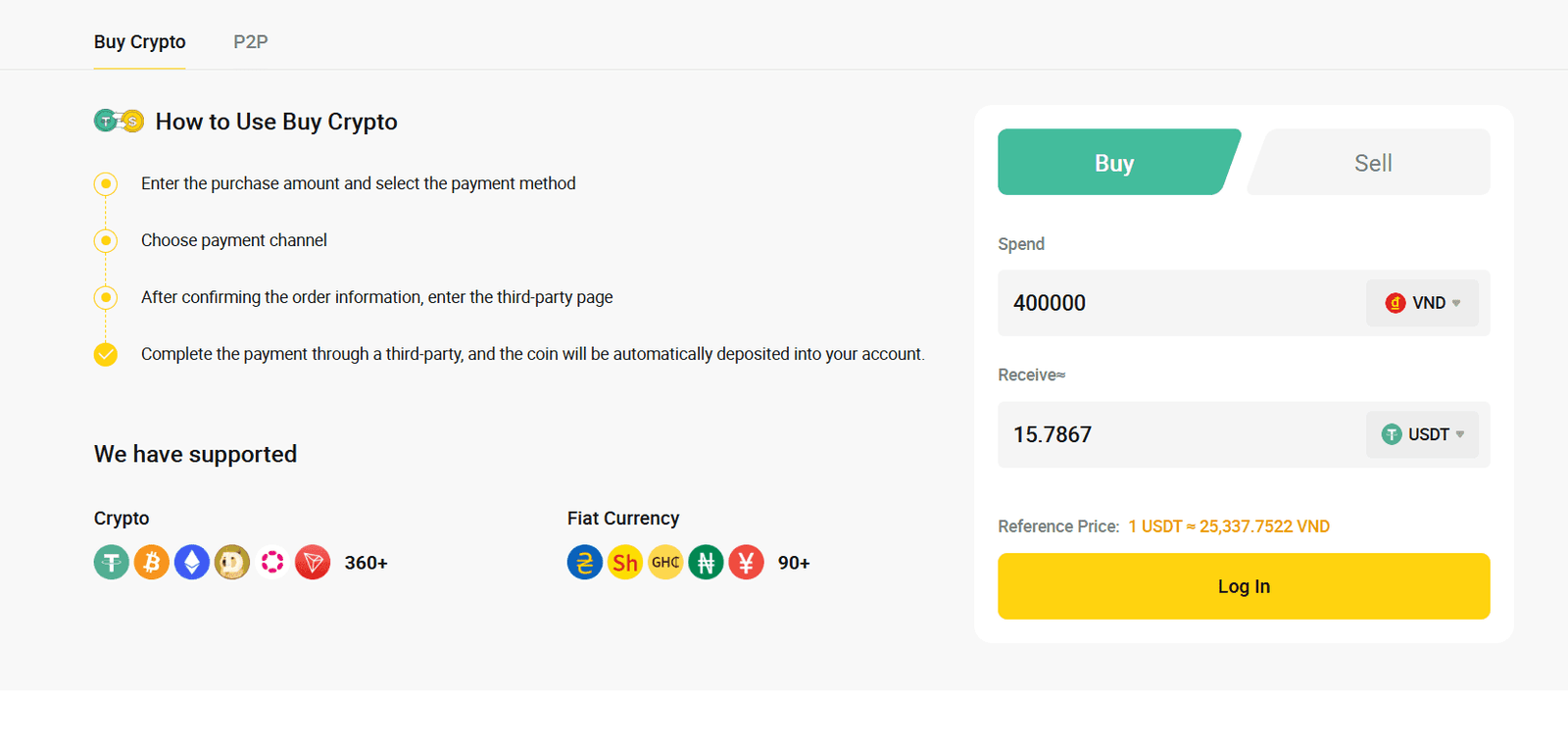Viewport: 1568px width, 750px height.
Task: Open the VND currency dropdown
Action: [1422, 303]
